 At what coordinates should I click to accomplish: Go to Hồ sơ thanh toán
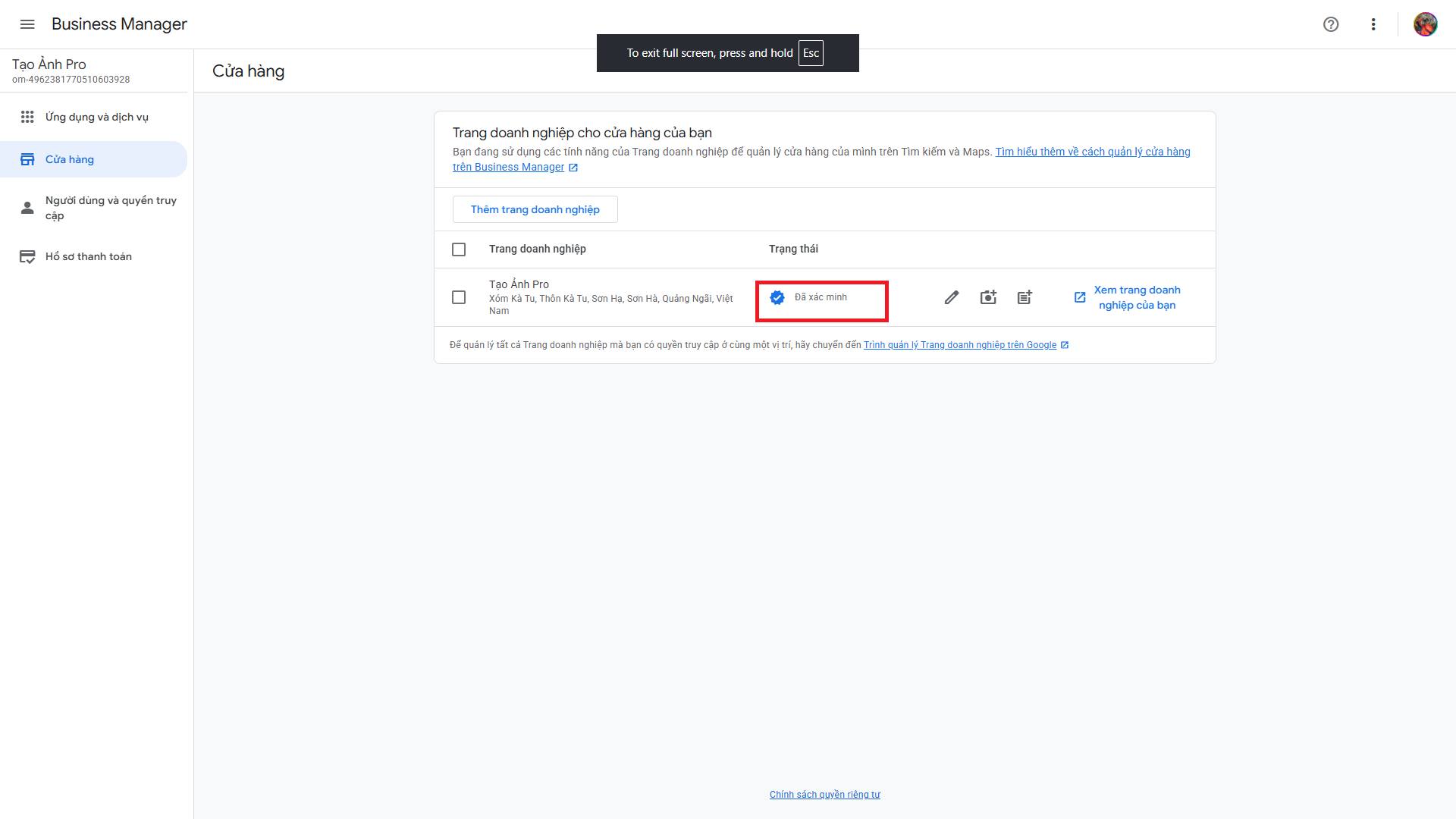[x=89, y=256]
